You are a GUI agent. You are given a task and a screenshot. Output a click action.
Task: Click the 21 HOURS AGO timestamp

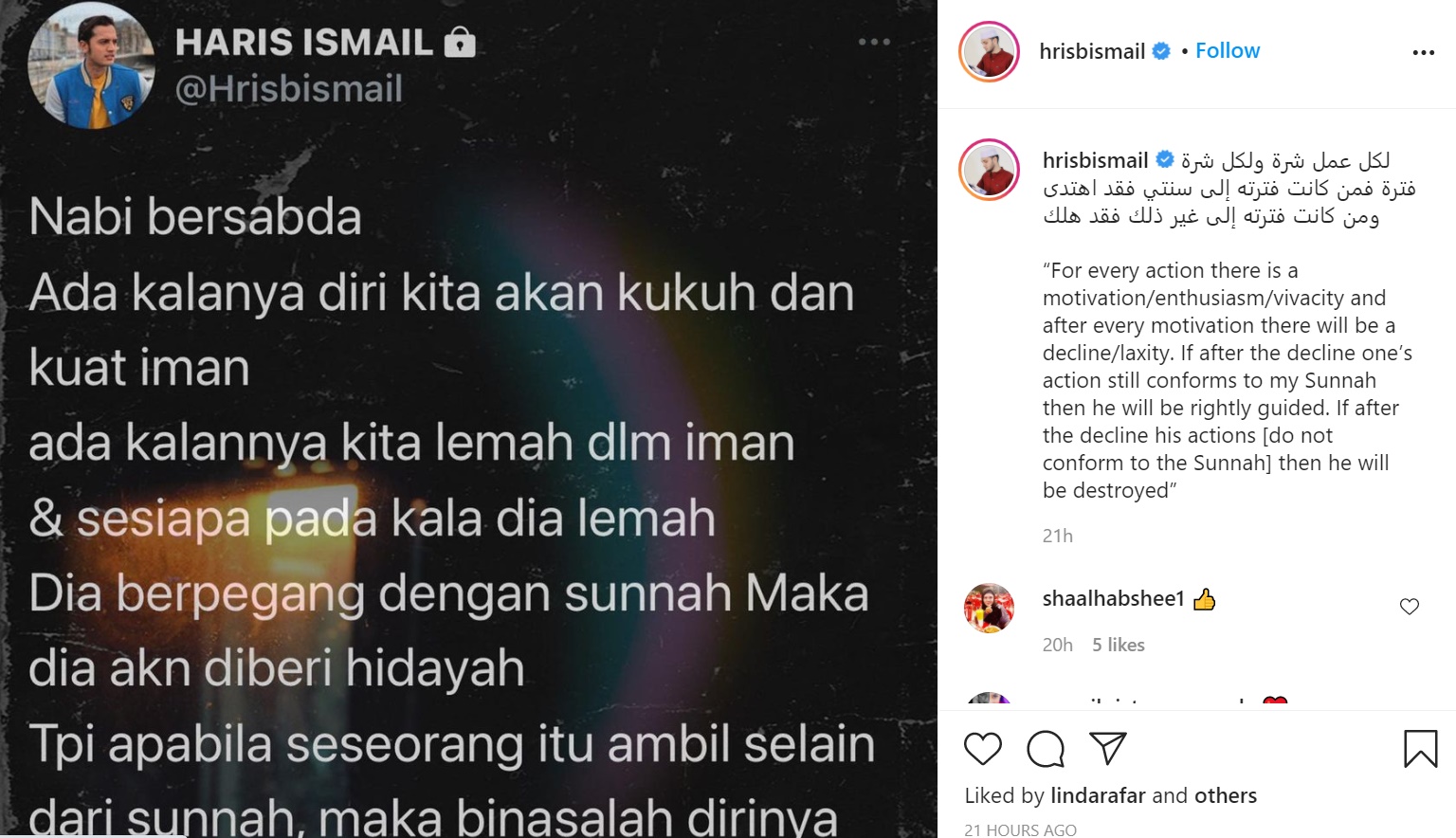pos(1021,829)
